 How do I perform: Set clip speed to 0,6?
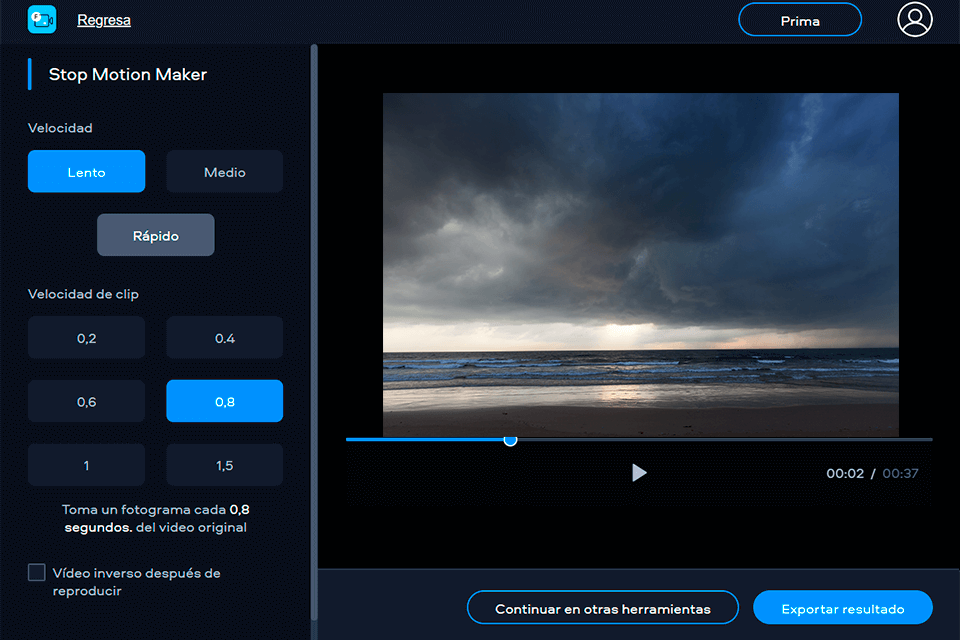[x=86, y=401]
